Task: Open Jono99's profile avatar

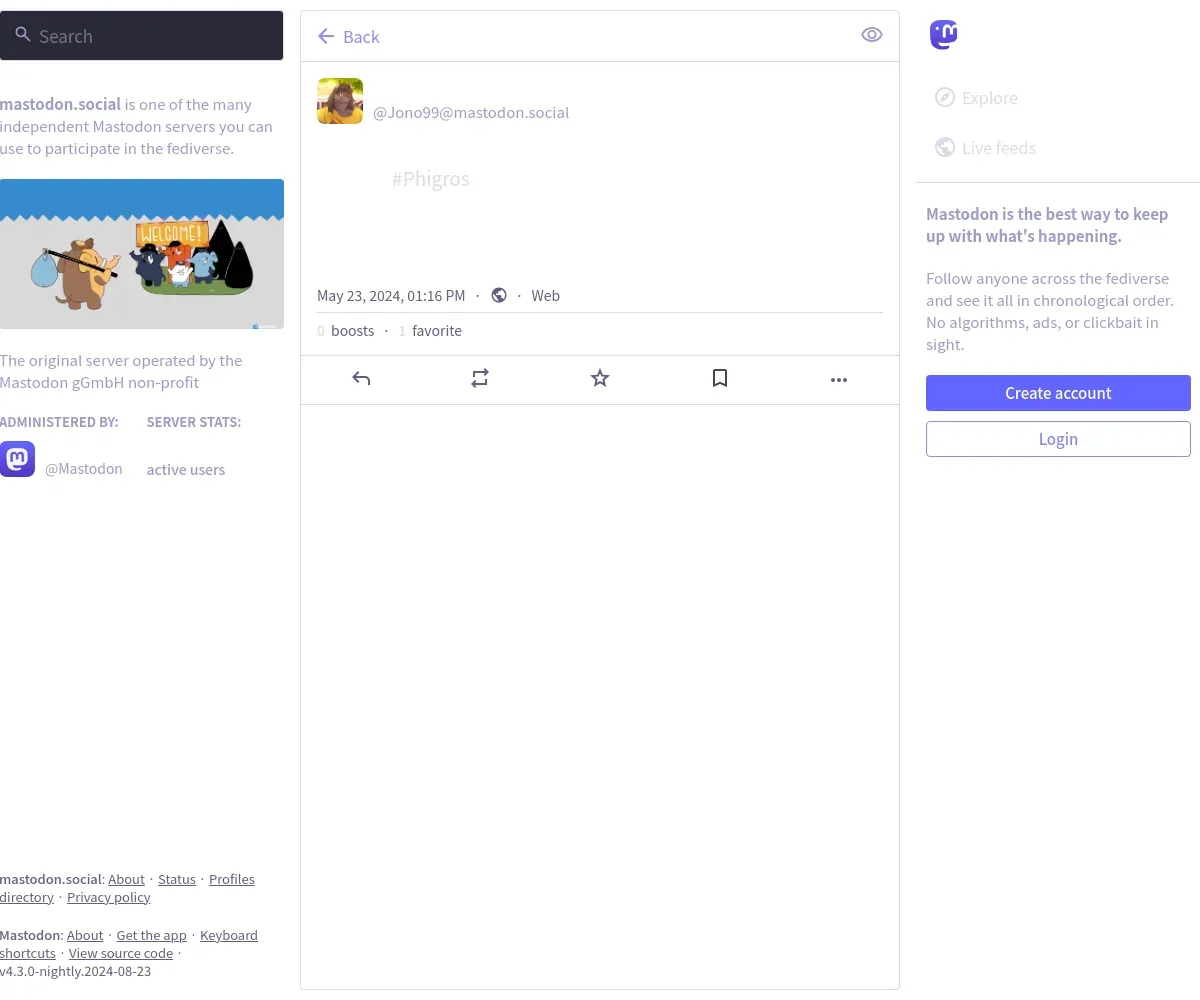Action: click(340, 101)
